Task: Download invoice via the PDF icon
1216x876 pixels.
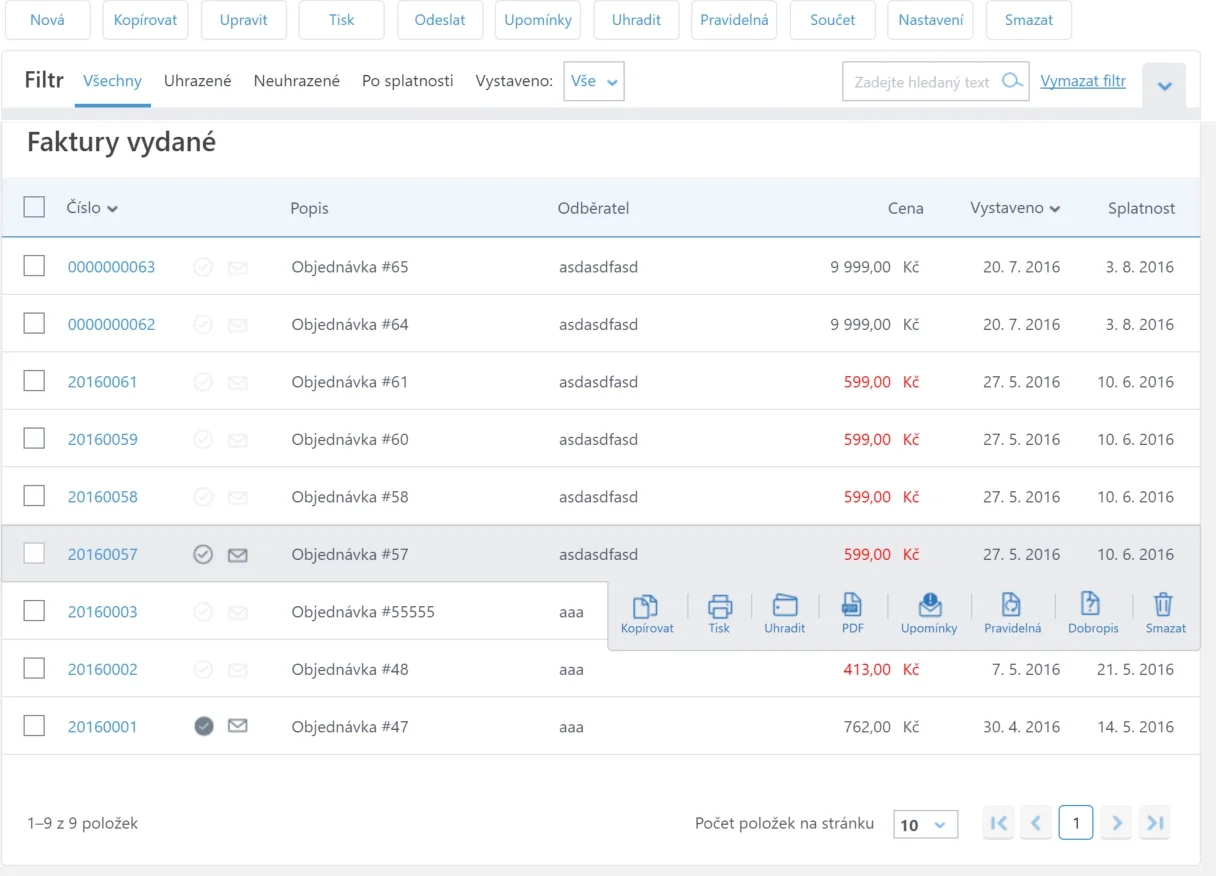Action: click(x=851, y=606)
